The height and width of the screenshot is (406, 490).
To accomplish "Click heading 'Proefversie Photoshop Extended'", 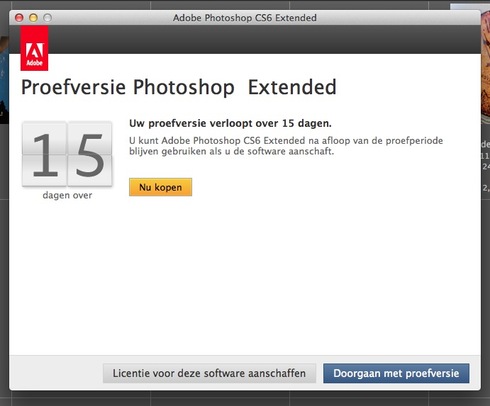I will pyautogui.click(x=179, y=87).
